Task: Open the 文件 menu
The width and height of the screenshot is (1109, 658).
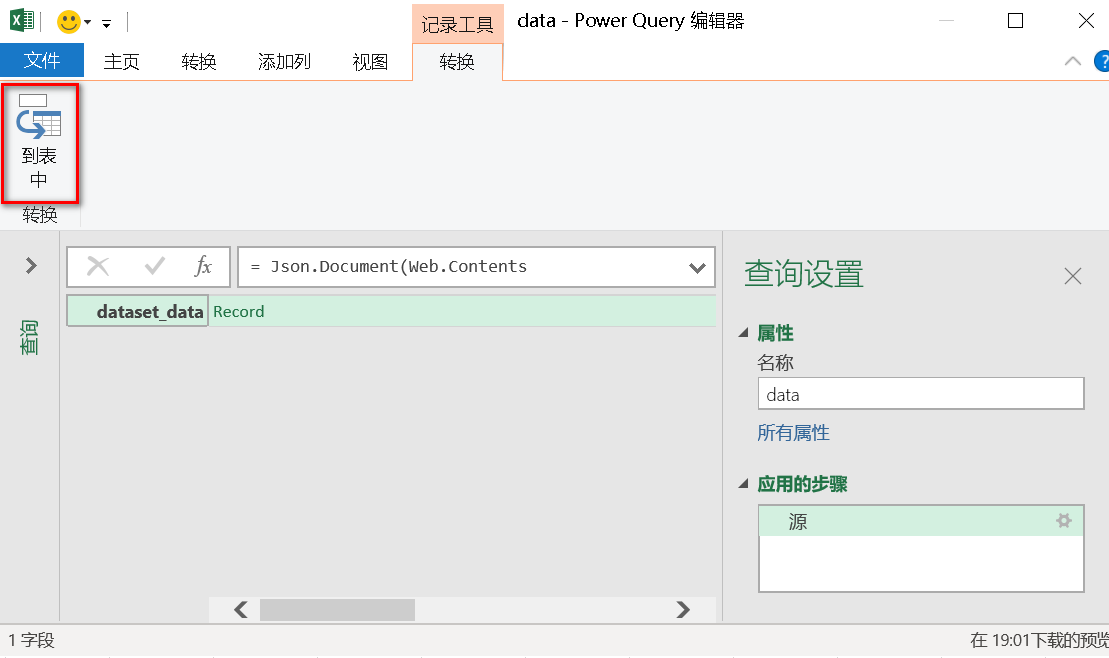Action: [x=42, y=61]
